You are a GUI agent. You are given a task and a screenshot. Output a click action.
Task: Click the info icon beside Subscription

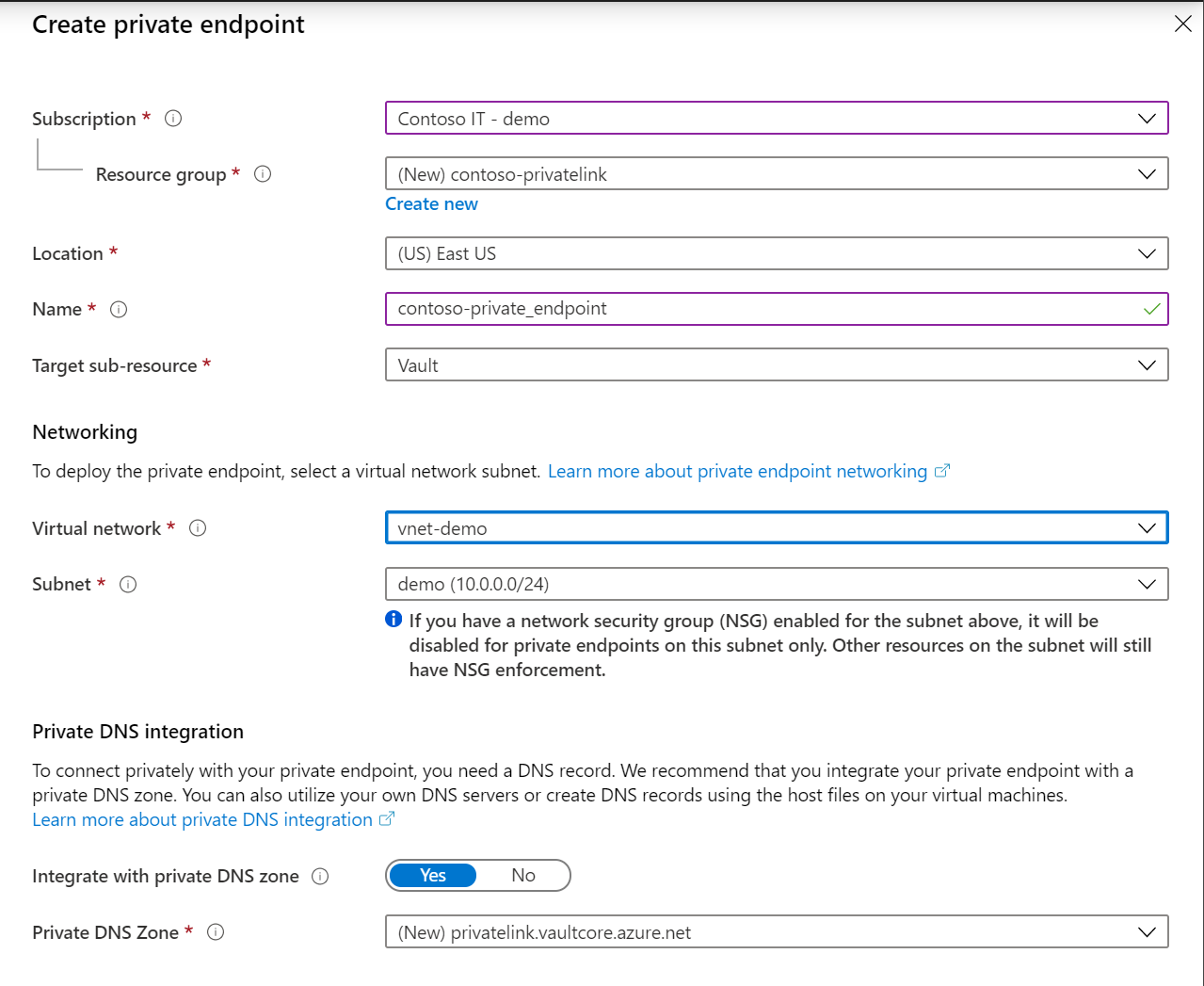click(172, 119)
